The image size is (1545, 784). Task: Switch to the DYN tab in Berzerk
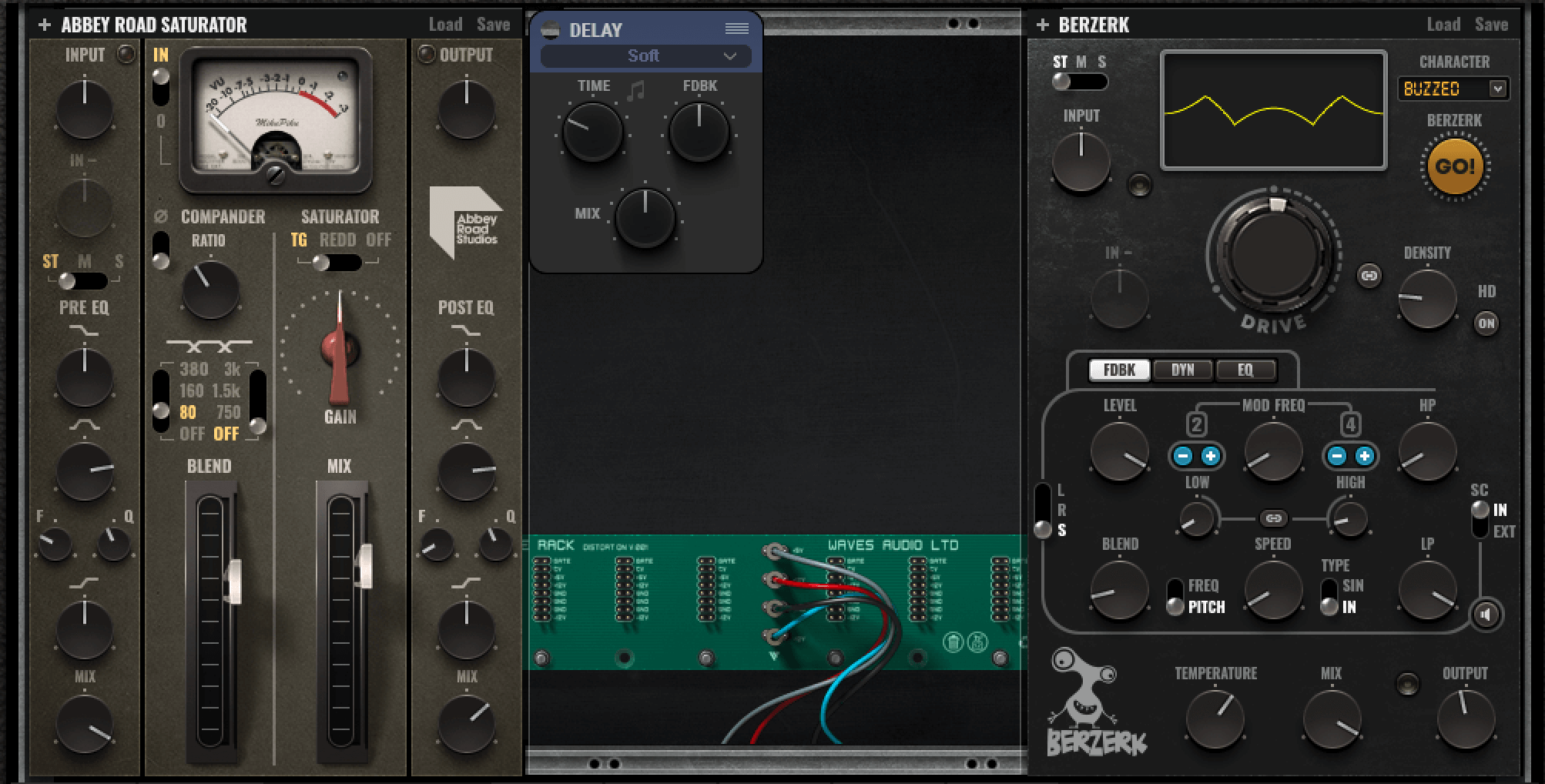(x=1182, y=370)
